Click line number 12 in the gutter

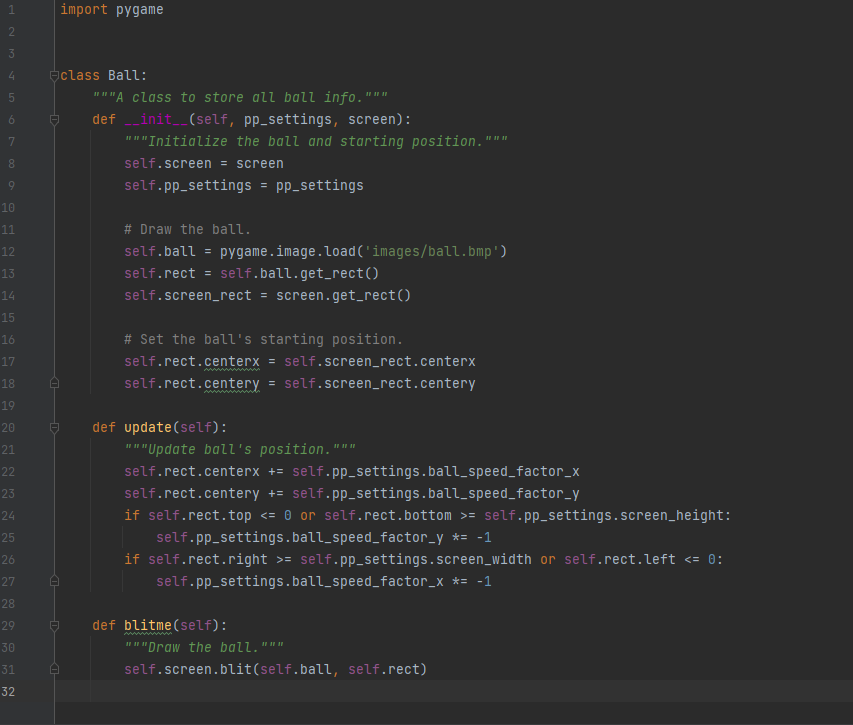(10, 252)
